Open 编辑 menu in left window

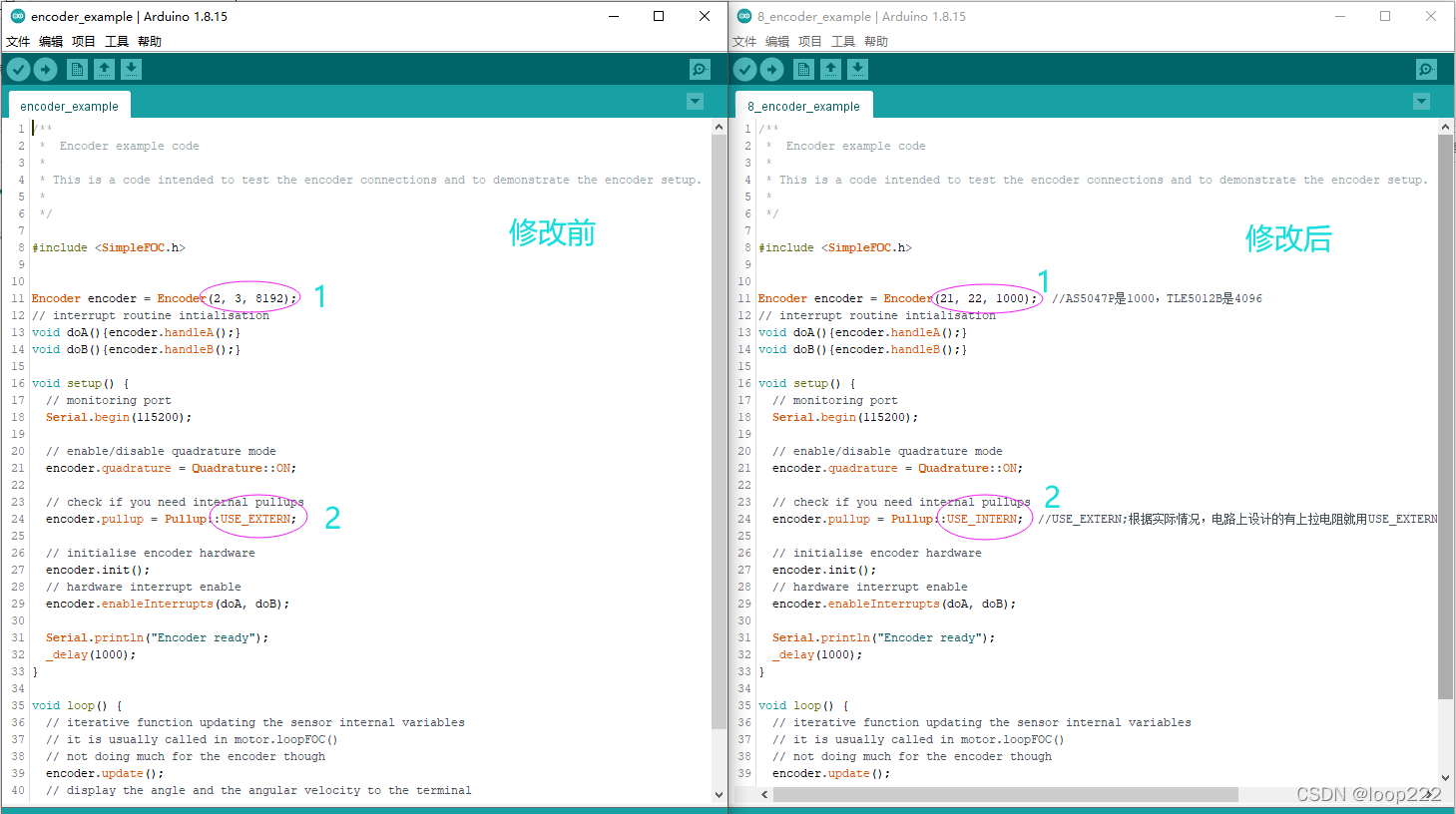[x=51, y=41]
